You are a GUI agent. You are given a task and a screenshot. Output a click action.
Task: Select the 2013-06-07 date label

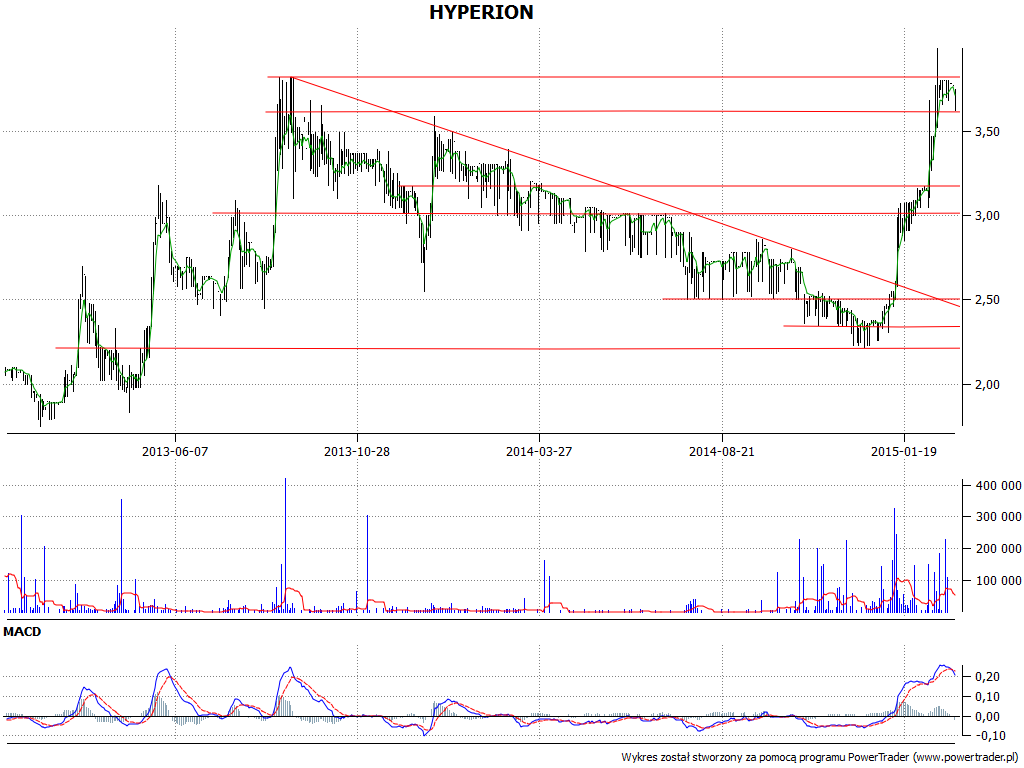pos(175,451)
